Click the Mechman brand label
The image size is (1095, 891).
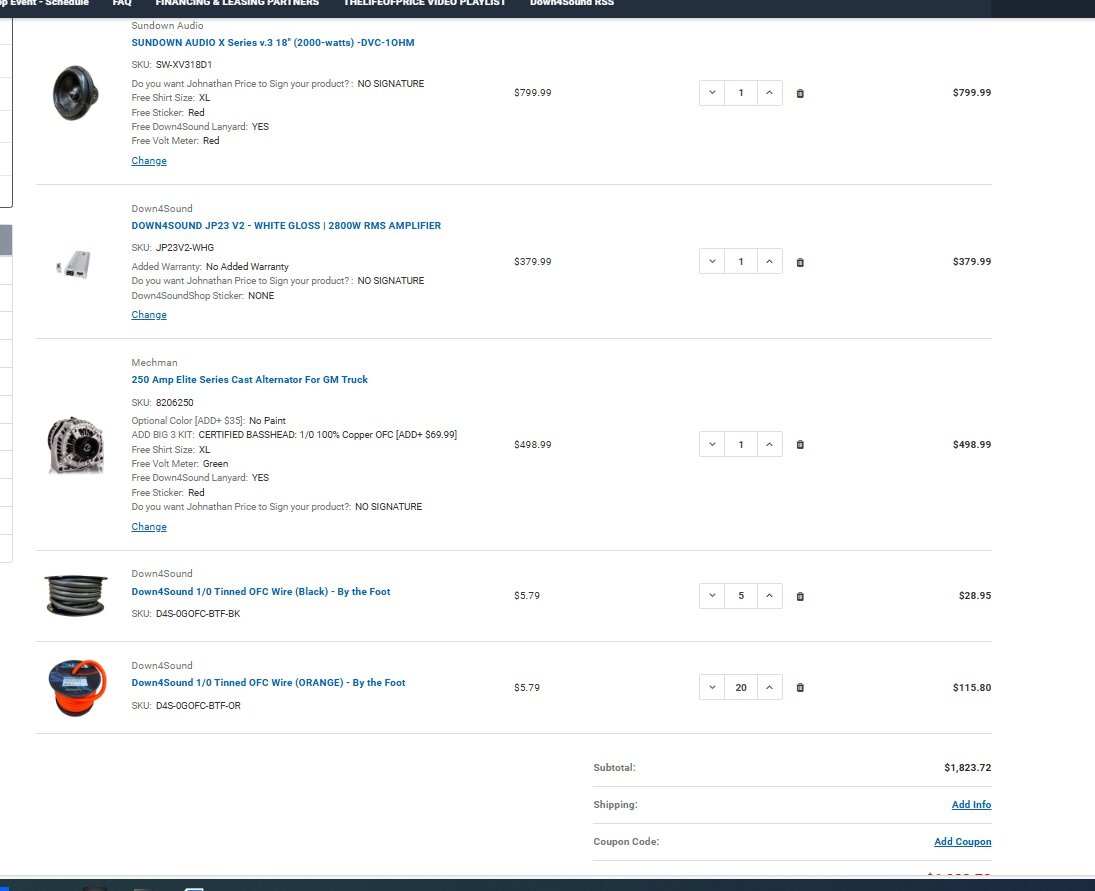(154, 362)
